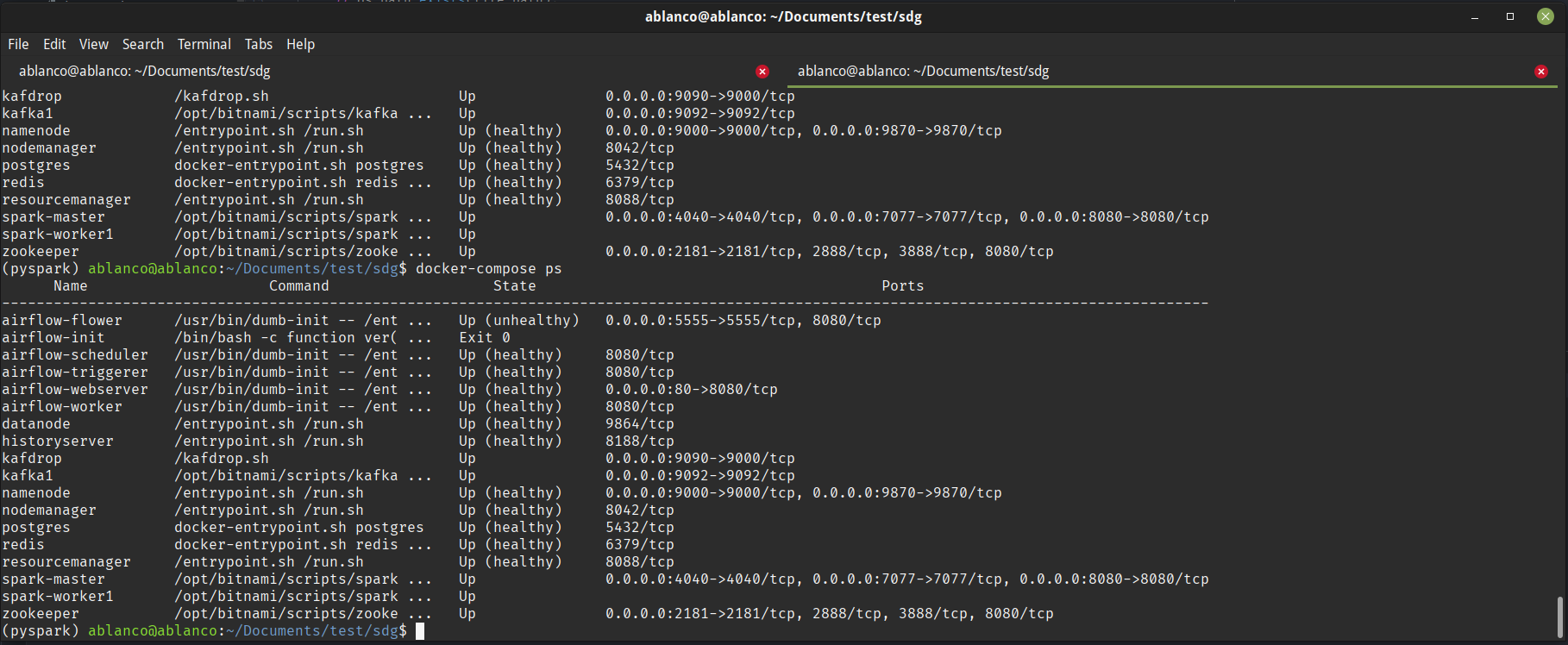This screenshot has height=645, width=1568.
Task: Click the 'Command' column header
Action: pos(299,285)
